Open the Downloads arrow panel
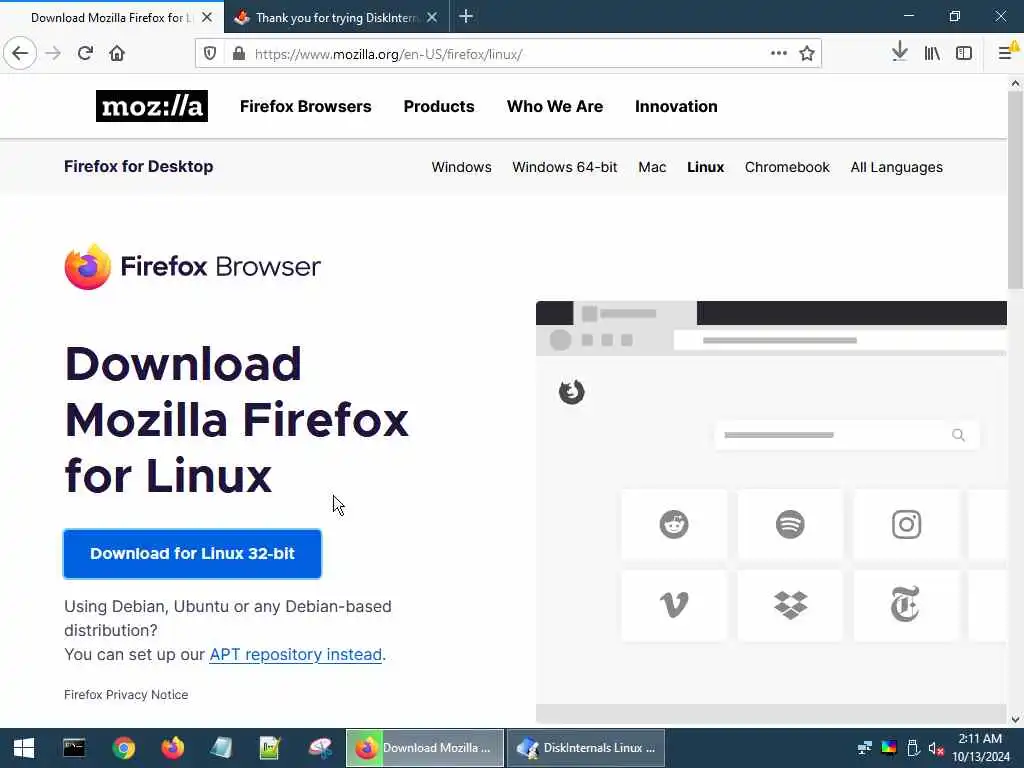The width and height of the screenshot is (1024, 768). (899, 52)
